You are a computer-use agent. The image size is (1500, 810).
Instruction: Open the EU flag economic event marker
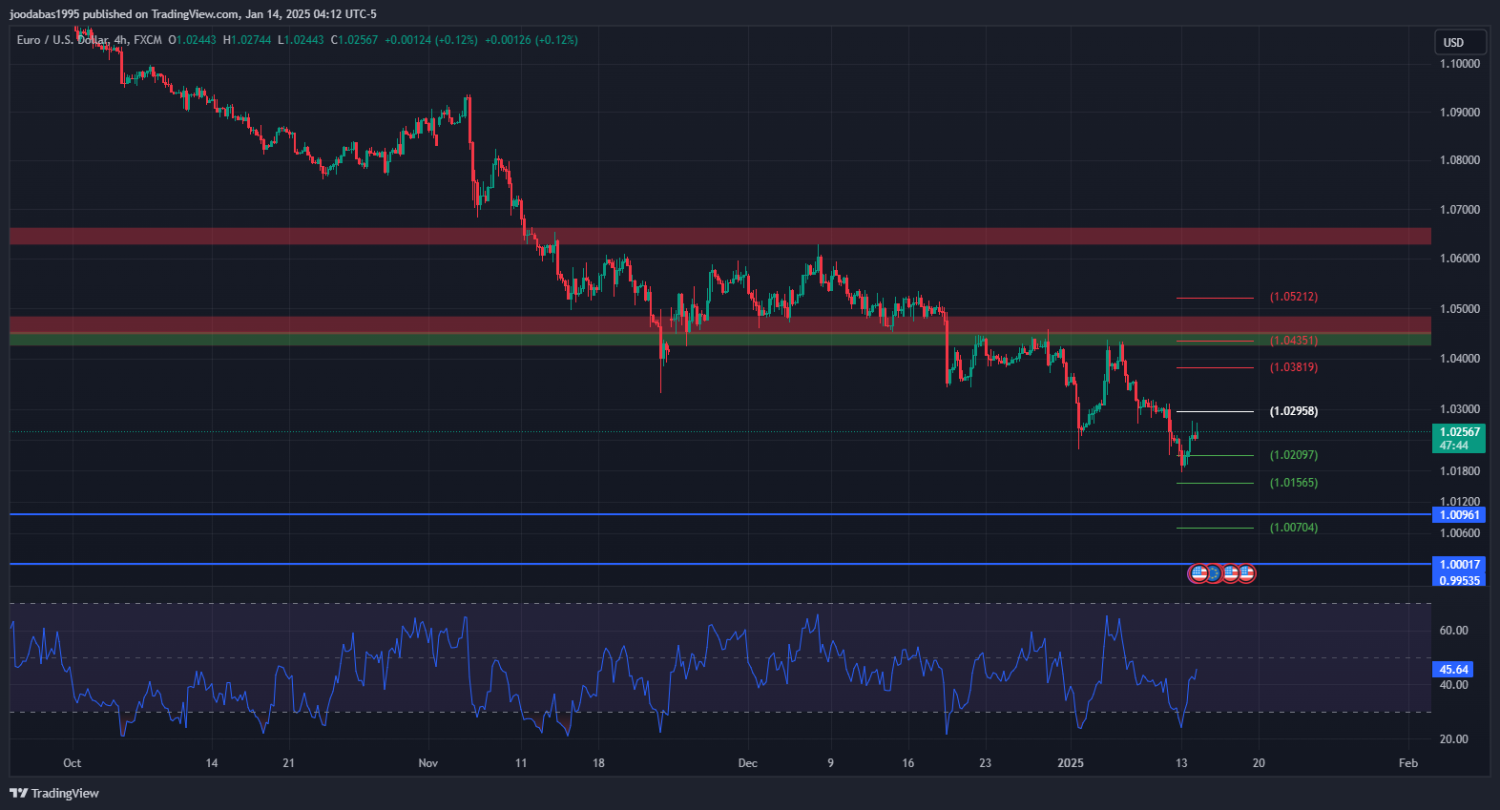tap(1214, 574)
